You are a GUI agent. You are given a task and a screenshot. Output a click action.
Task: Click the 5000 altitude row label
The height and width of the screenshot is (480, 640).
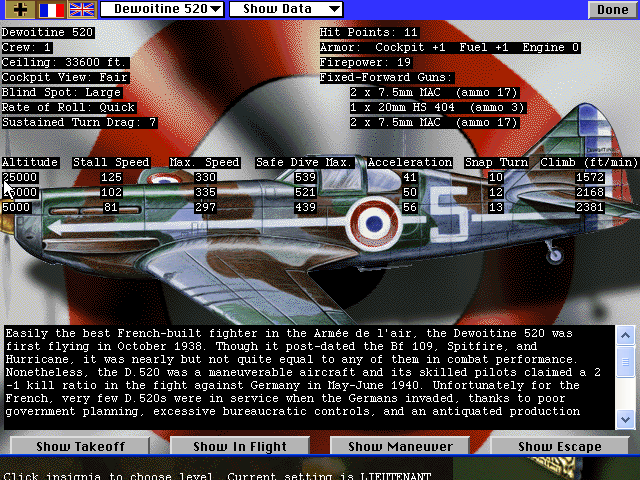coord(16,207)
